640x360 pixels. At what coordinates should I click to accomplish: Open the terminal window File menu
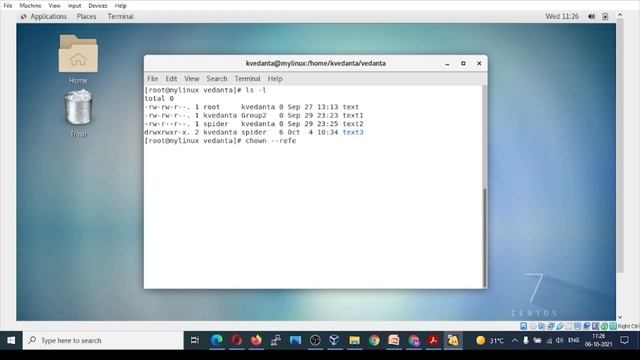pos(153,79)
